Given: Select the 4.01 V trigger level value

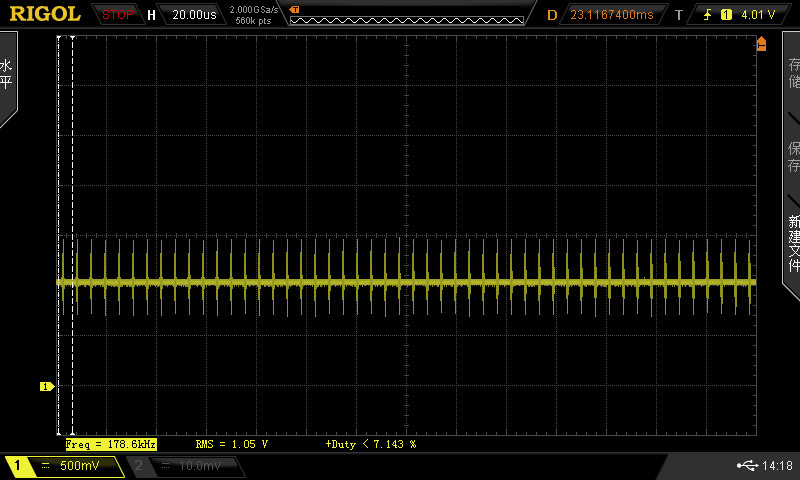Looking at the screenshot, I should coord(758,15).
